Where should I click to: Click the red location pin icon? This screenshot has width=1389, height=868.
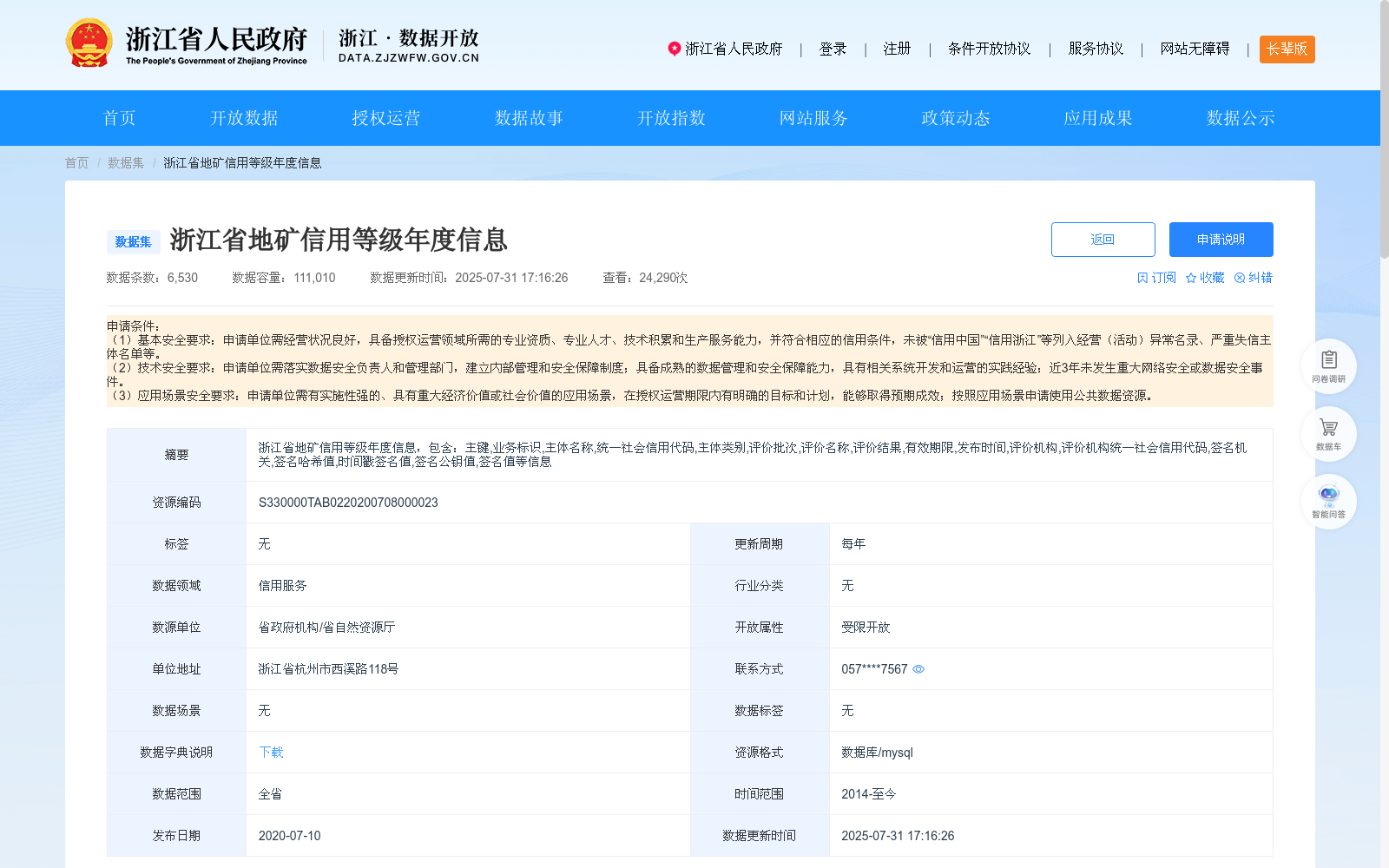point(674,49)
